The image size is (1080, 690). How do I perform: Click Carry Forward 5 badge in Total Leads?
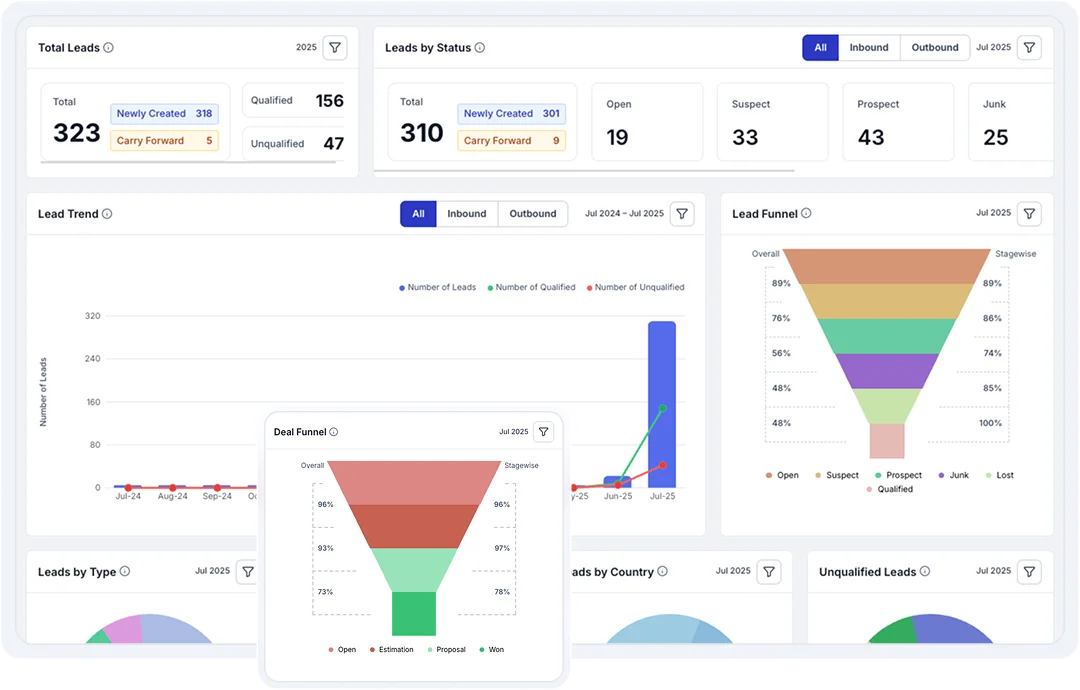click(x=164, y=140)
